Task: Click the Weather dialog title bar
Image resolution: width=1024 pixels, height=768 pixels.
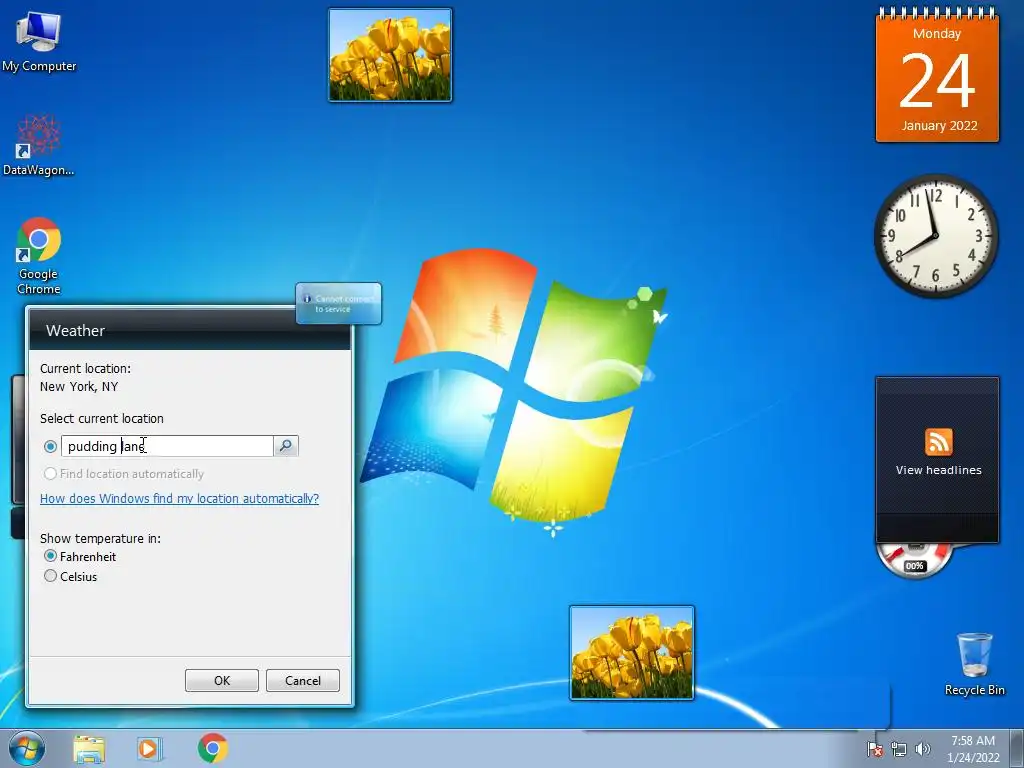Action: pos(189,330)
